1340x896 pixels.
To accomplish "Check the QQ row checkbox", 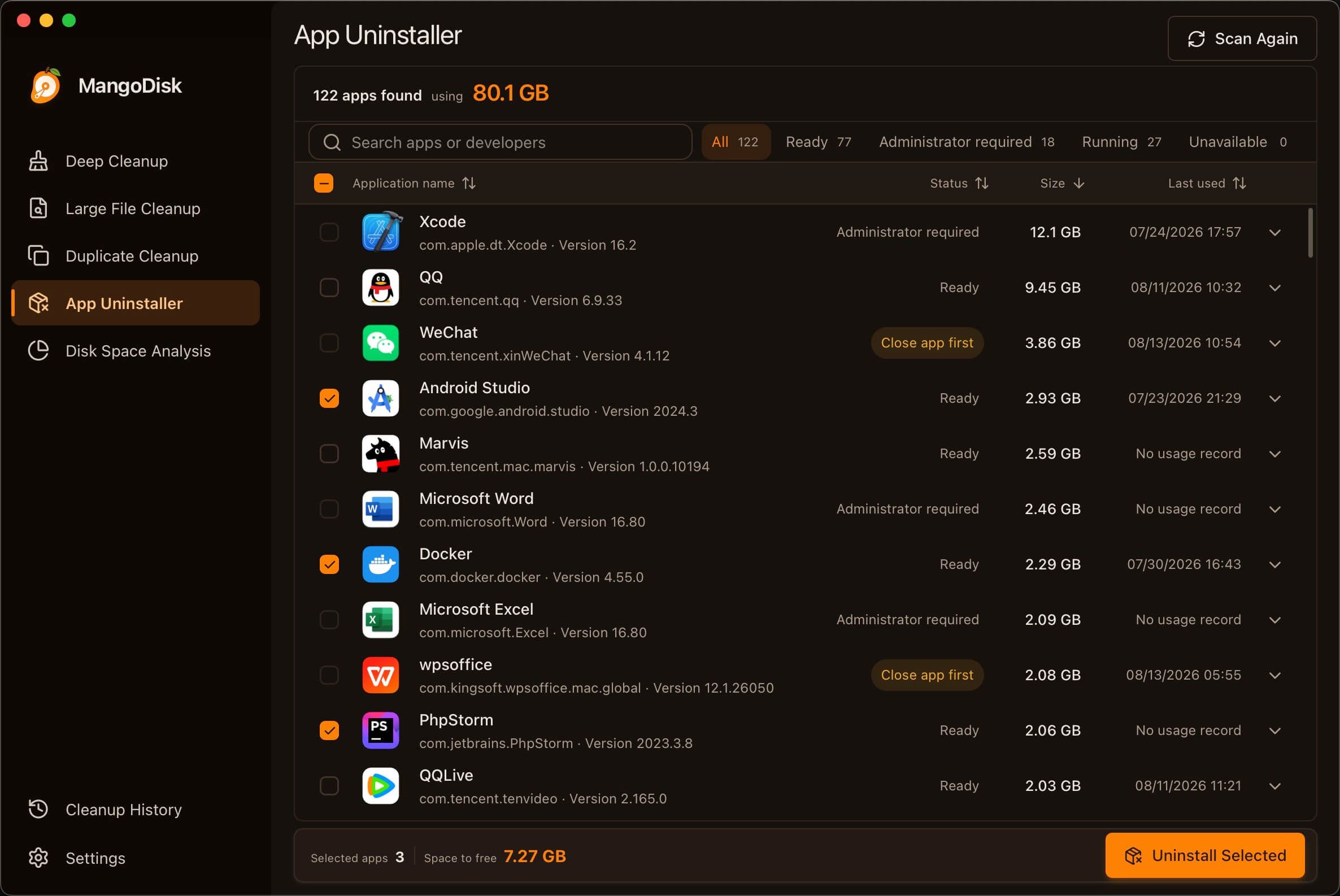I will 329,288.
